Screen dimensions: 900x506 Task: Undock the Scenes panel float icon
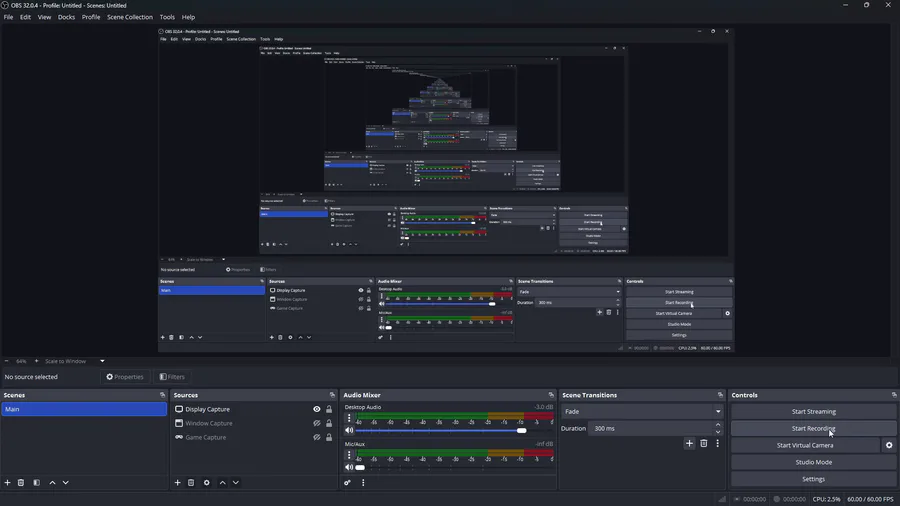162,395
